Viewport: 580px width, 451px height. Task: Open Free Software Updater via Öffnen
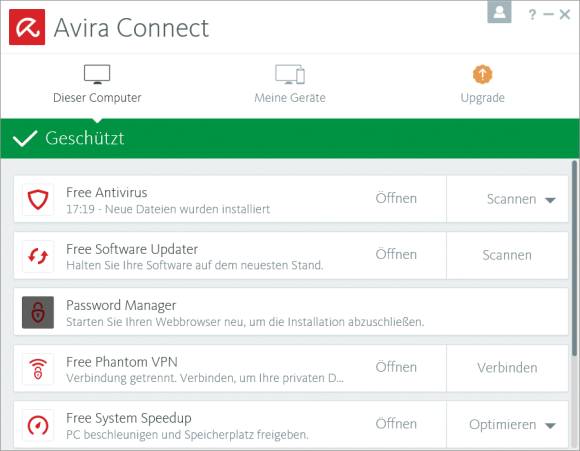click(396, 255)
